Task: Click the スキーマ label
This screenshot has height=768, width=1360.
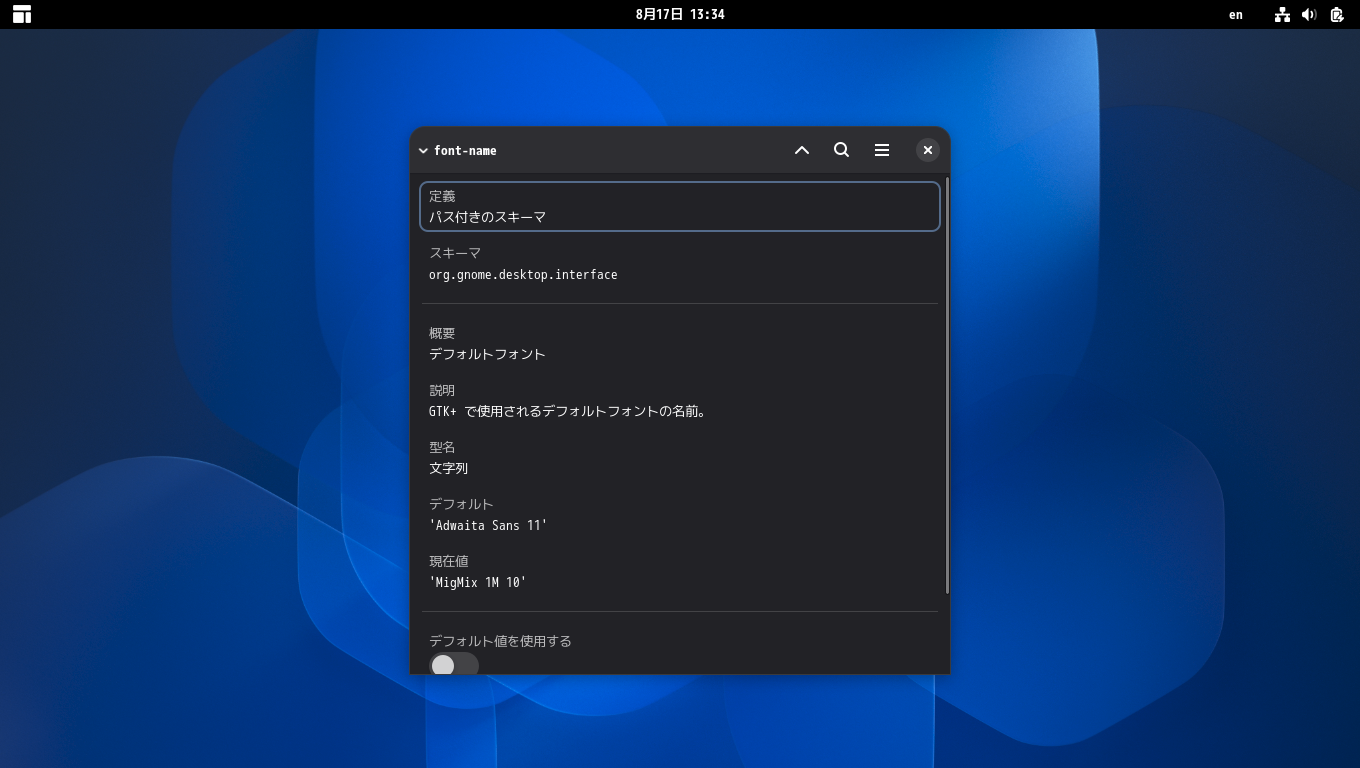Action: click(455, 253)
